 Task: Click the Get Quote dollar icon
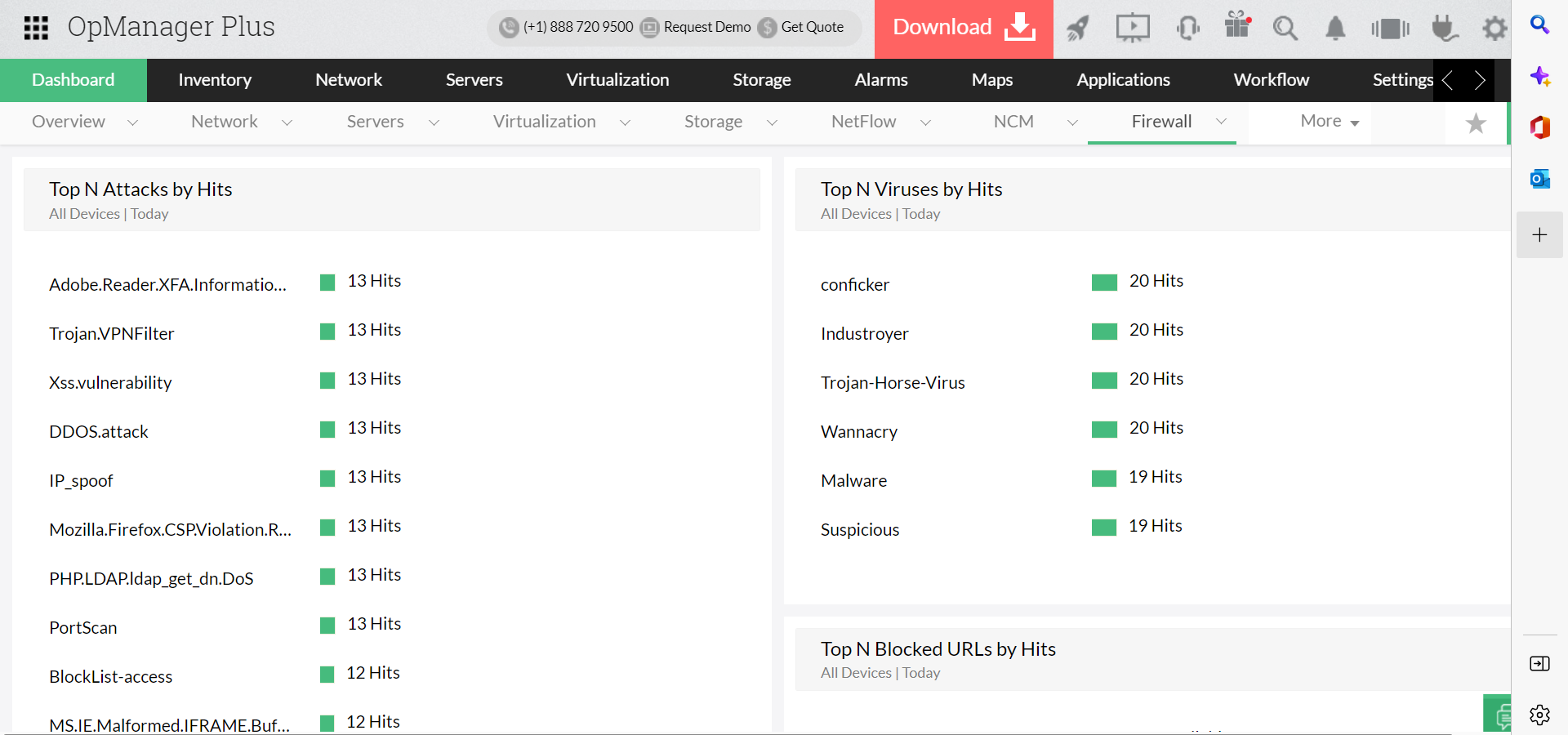[767, 28]
